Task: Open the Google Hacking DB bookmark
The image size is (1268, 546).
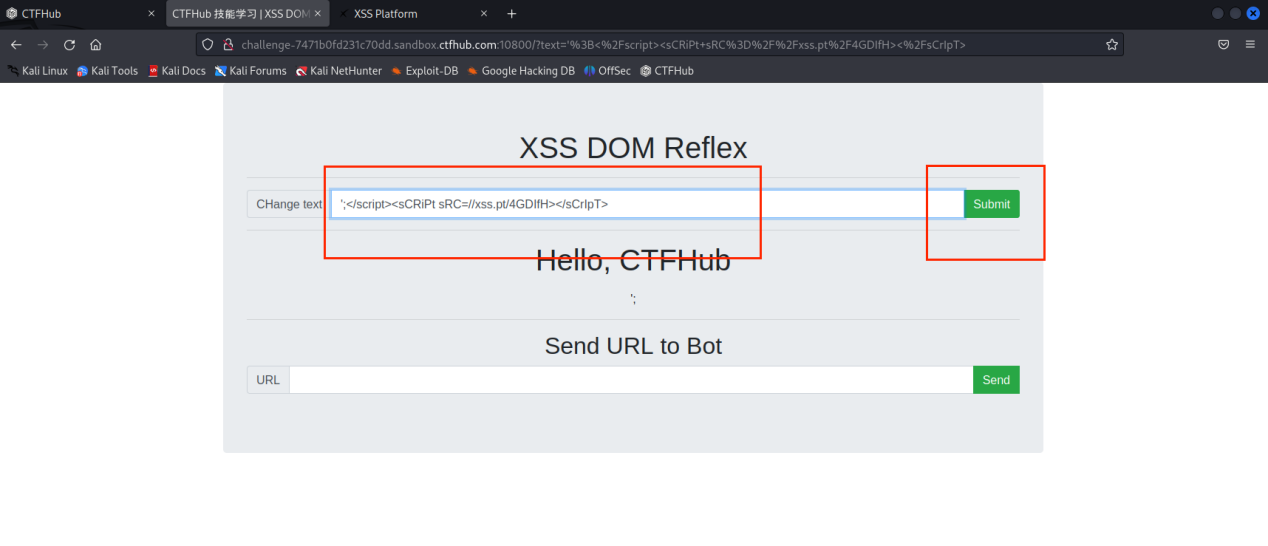Action: (x=521, y=71)
